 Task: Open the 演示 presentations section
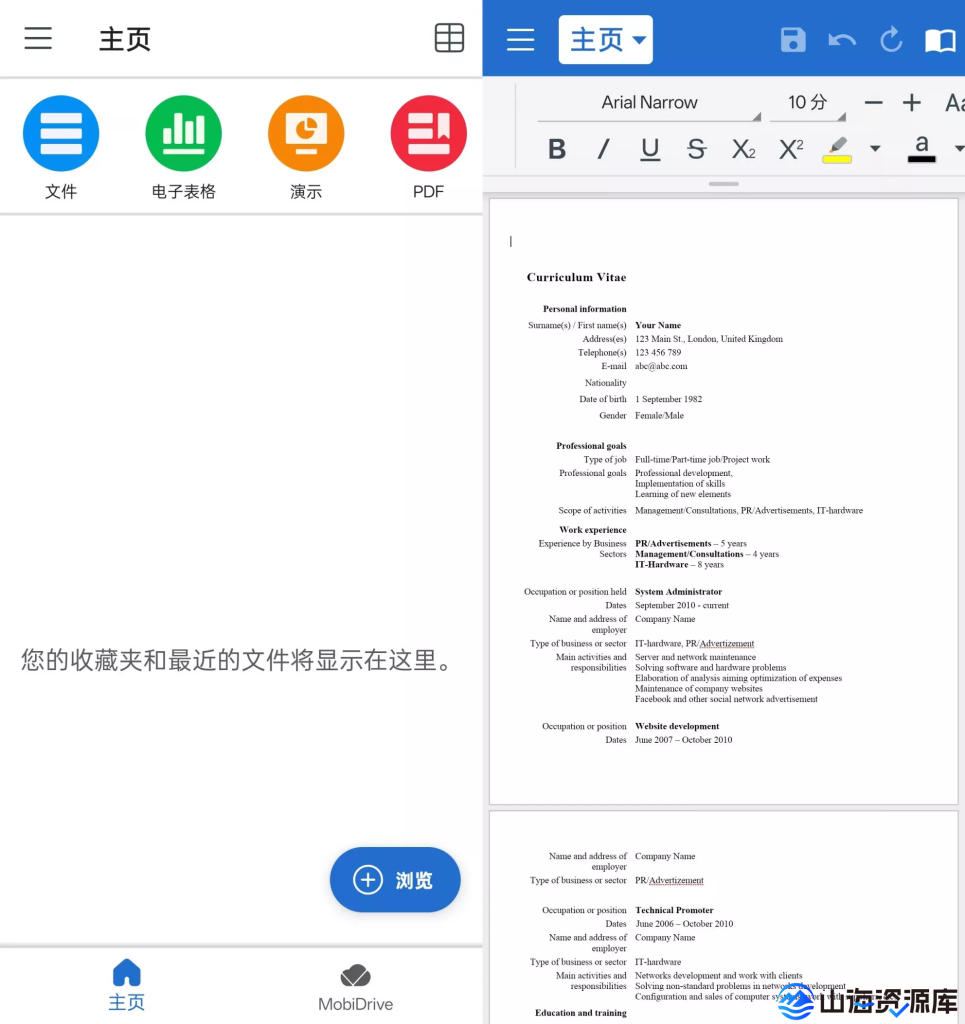click(x=306, y=133)
